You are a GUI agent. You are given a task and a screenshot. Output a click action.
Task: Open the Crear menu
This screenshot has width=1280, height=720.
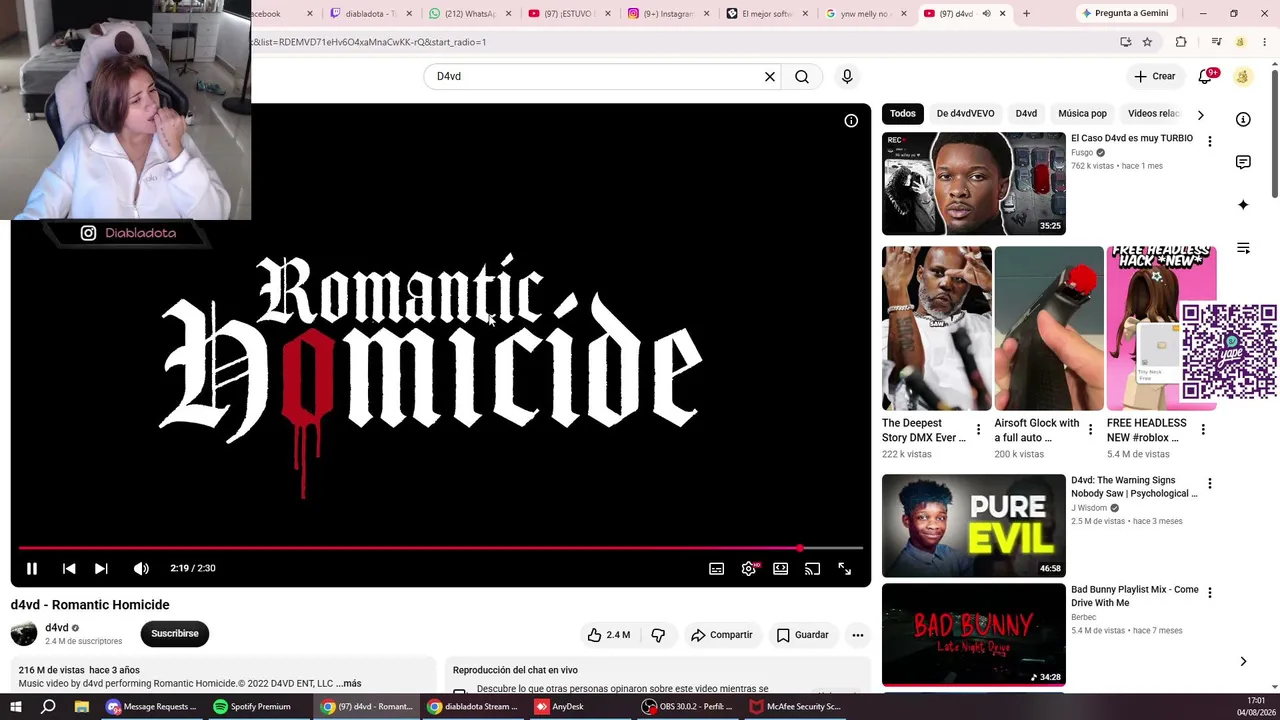click(x=1154, y=76)
